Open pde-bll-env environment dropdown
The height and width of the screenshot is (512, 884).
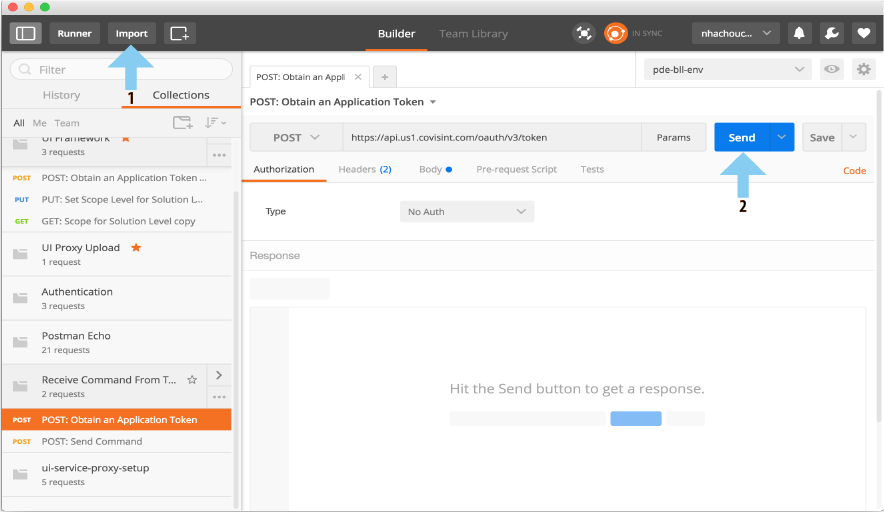pyautogui.click(x=726, y=69)
